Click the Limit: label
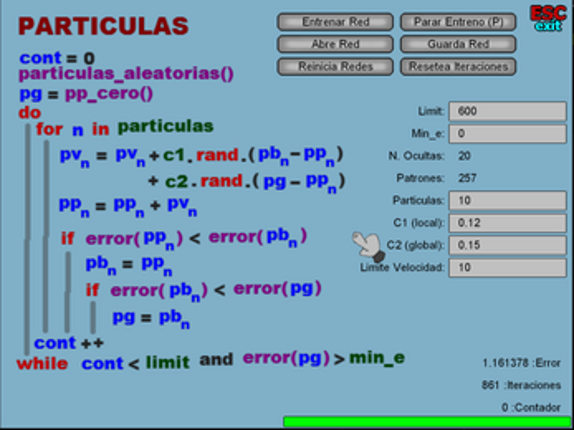The width and height of the screenshot is (574, 430). (x=431, y=111)
